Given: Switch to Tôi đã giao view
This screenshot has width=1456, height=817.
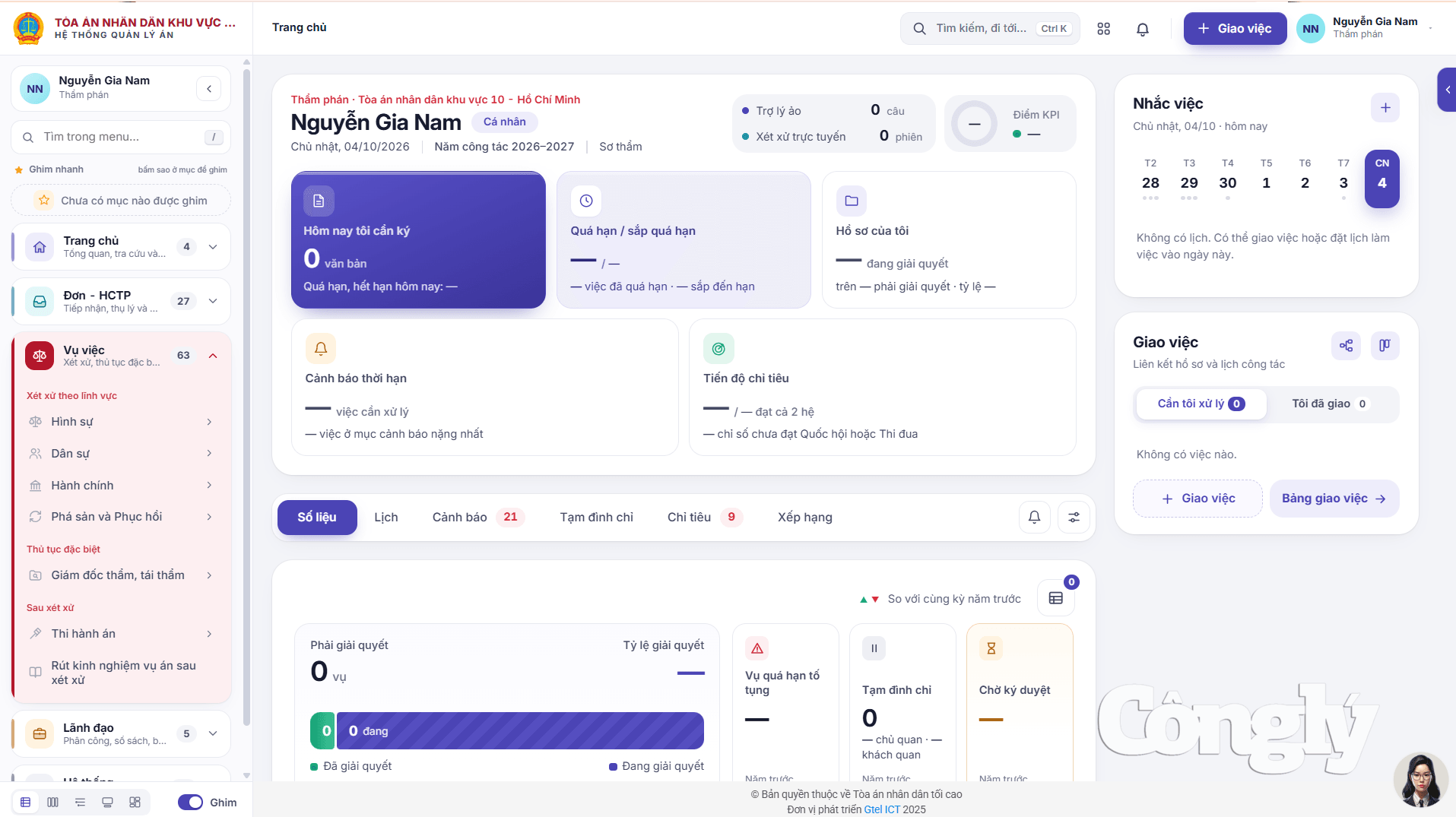Looking at the screenshot, I should [1330, 404].
